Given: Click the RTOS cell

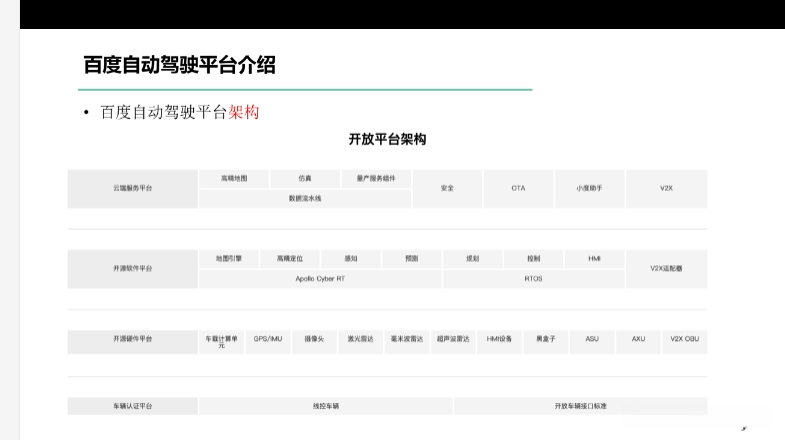Looking at the screenshot, I should (534, 279).
